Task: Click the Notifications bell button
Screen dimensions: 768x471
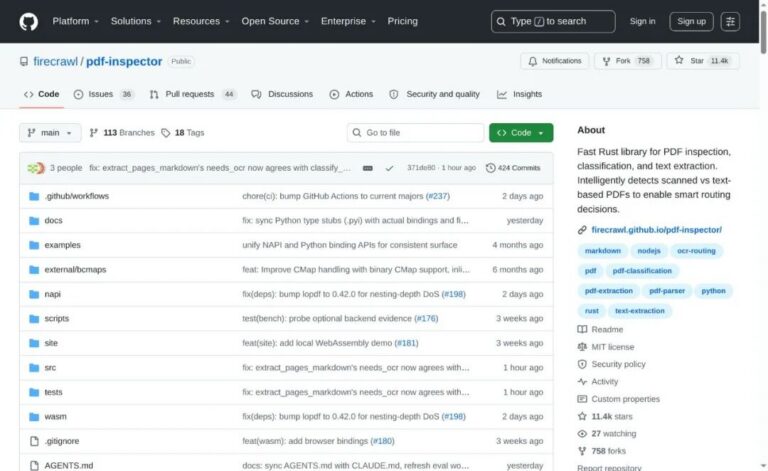Action: tap(554, 61)
